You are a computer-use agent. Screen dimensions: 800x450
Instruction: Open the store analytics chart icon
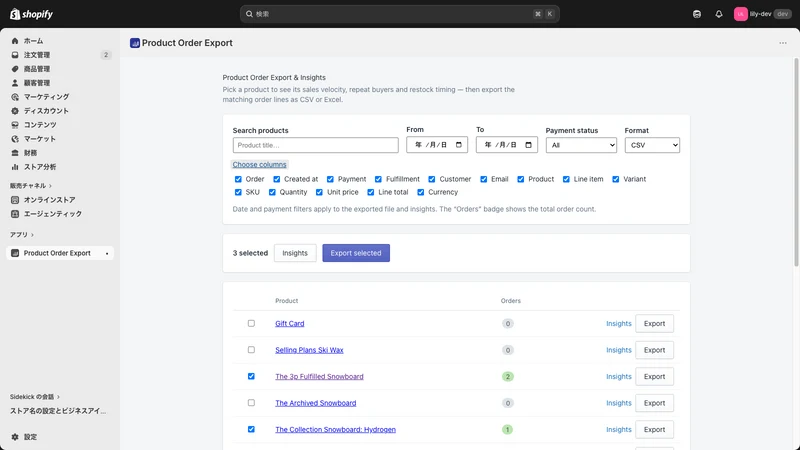(15, 167)
